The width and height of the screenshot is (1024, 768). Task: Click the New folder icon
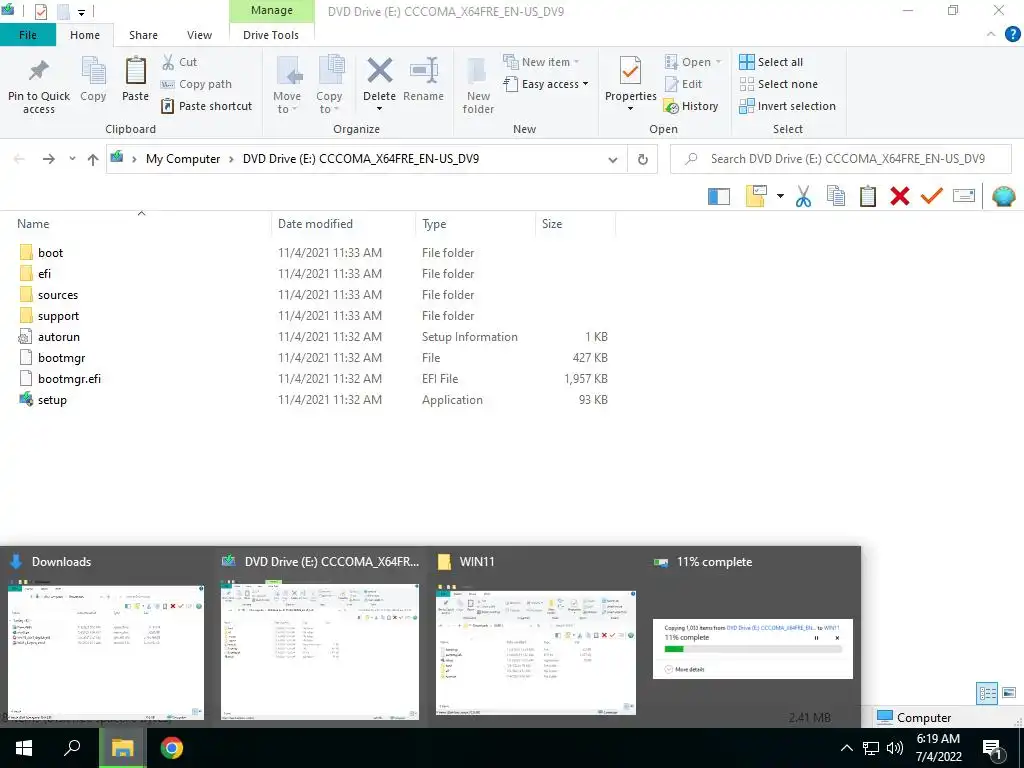coord(478,71)
